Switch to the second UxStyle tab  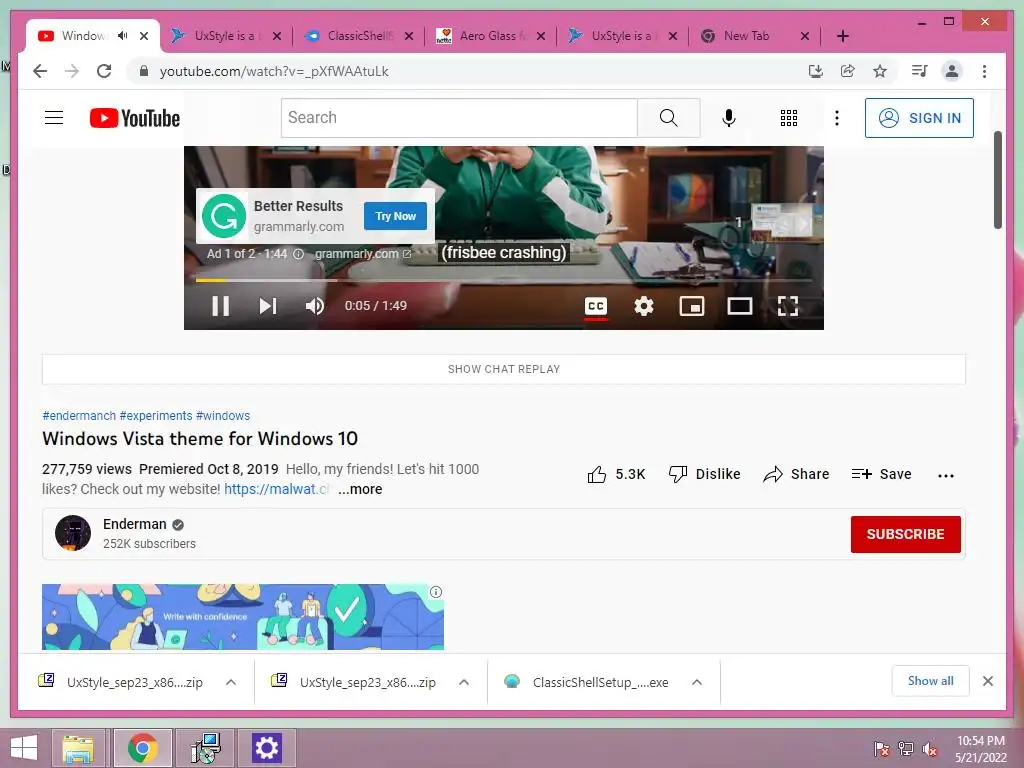coord(623,35)
